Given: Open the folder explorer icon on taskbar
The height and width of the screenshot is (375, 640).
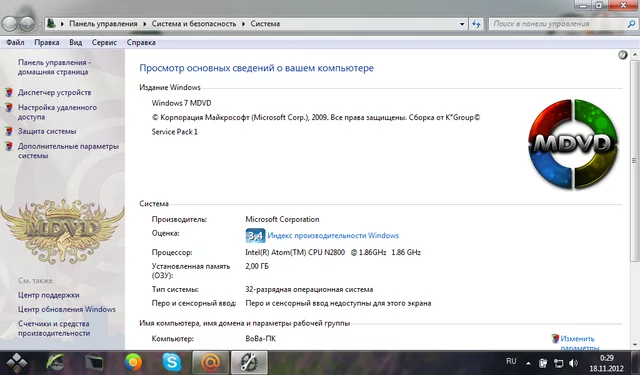Looking at the screenshot, I should tap(94, 362).
